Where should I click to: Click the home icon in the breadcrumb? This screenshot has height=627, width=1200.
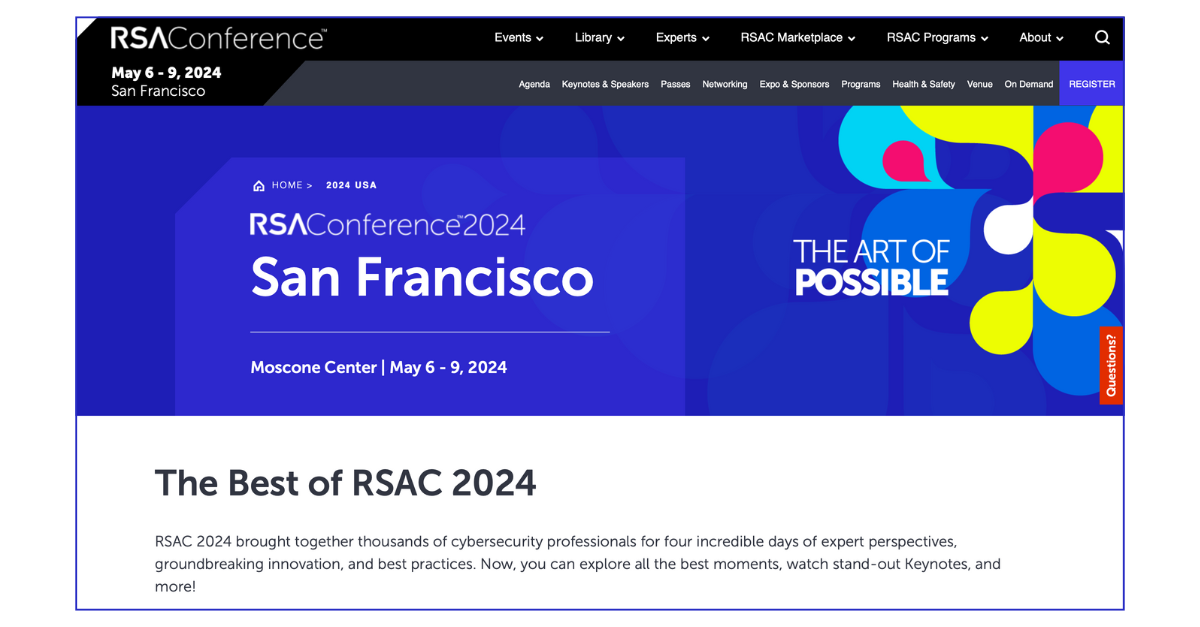click(258, 184)
